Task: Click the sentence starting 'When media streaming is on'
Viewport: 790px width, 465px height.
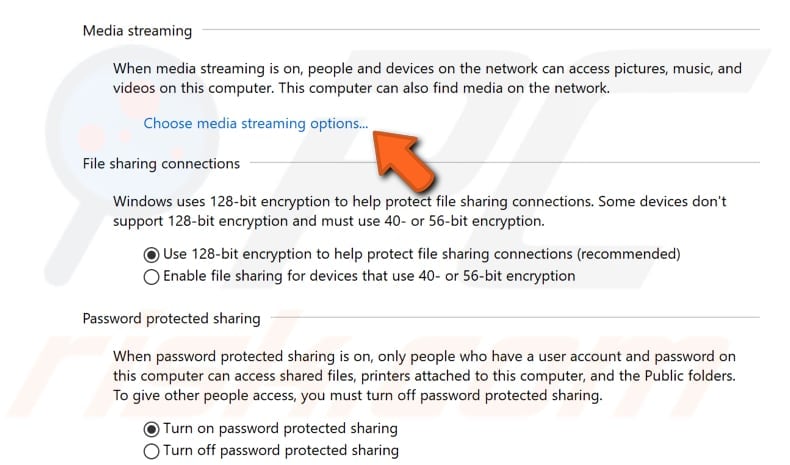Action: (427, 78)
